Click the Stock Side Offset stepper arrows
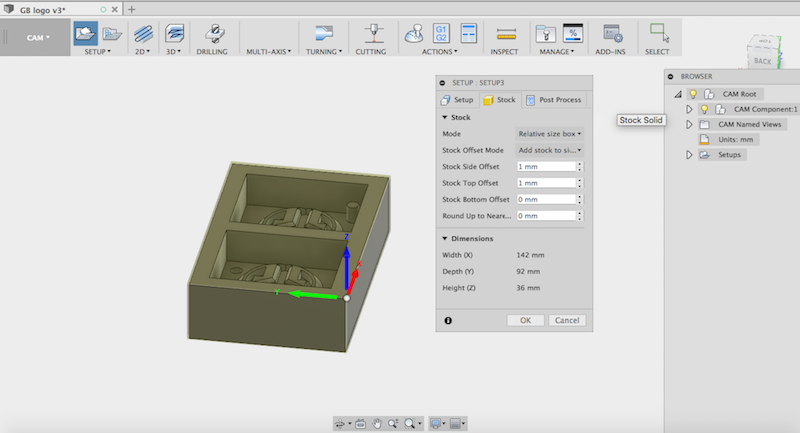The height and width of the screenshot is (433, 800). point(580,167)
